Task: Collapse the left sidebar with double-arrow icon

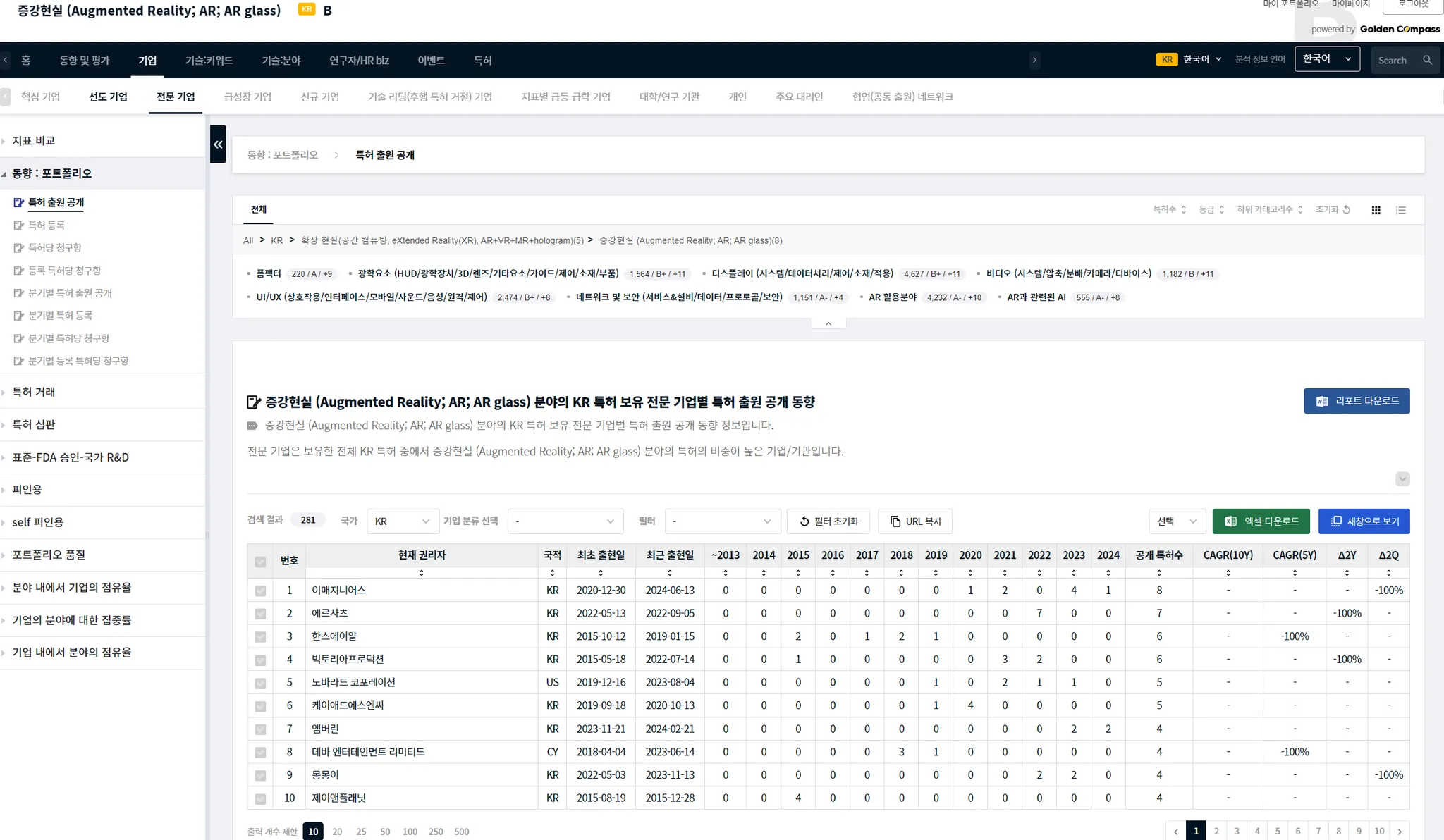Action: click(x=218, y=144)
